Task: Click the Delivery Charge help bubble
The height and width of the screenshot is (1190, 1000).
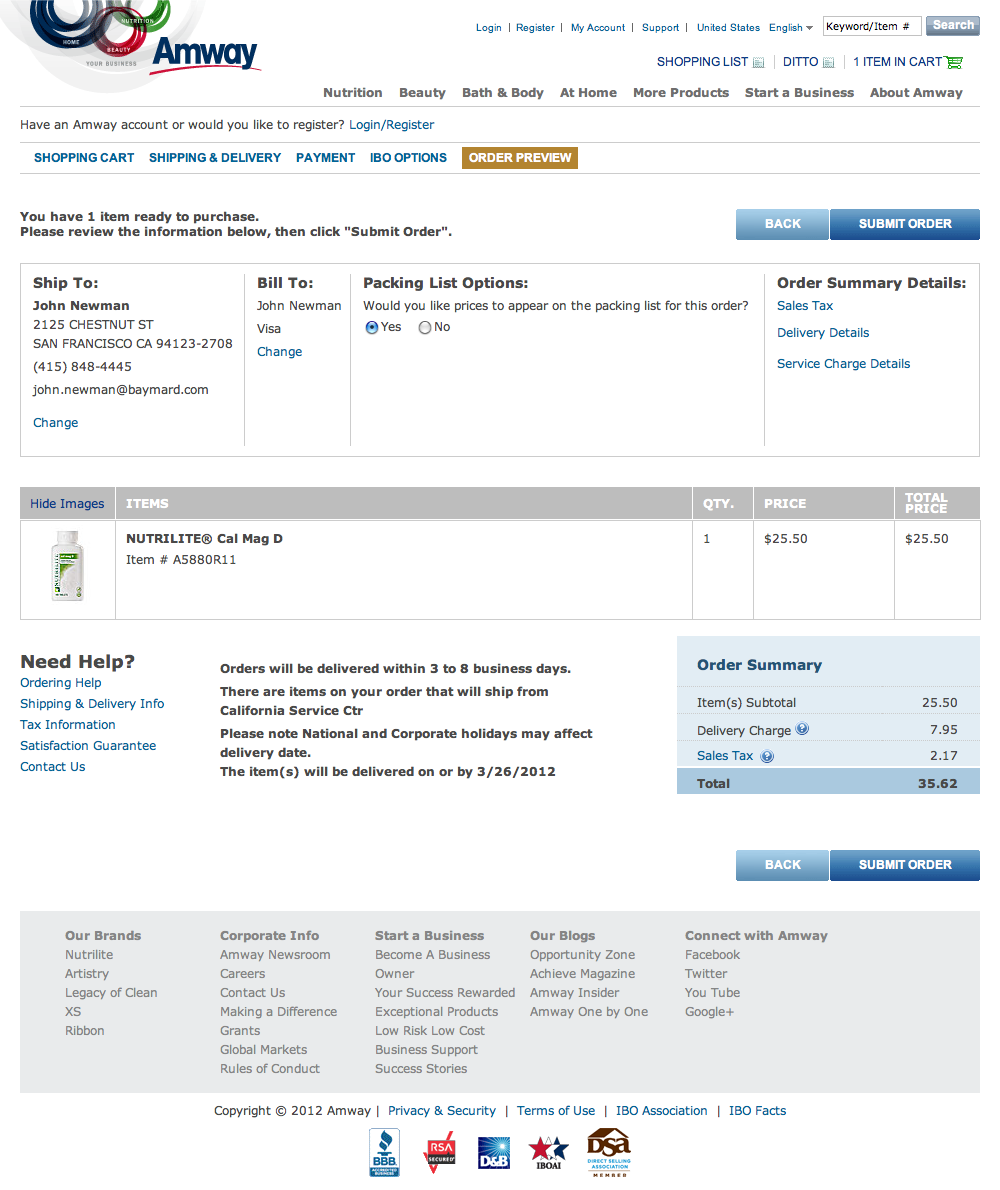Action: pyautogui.click(x=802, y=729)
